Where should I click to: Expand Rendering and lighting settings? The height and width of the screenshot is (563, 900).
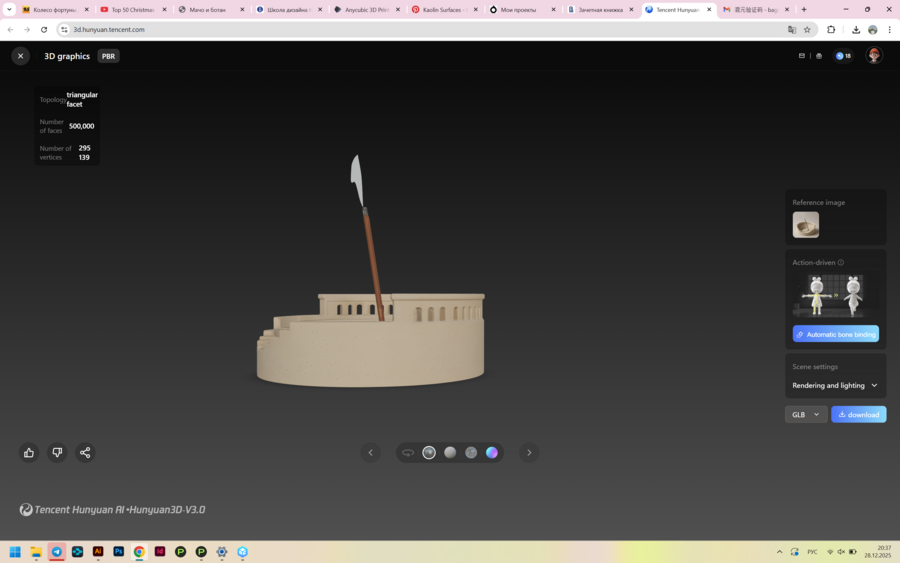click(x=835, y=385)
